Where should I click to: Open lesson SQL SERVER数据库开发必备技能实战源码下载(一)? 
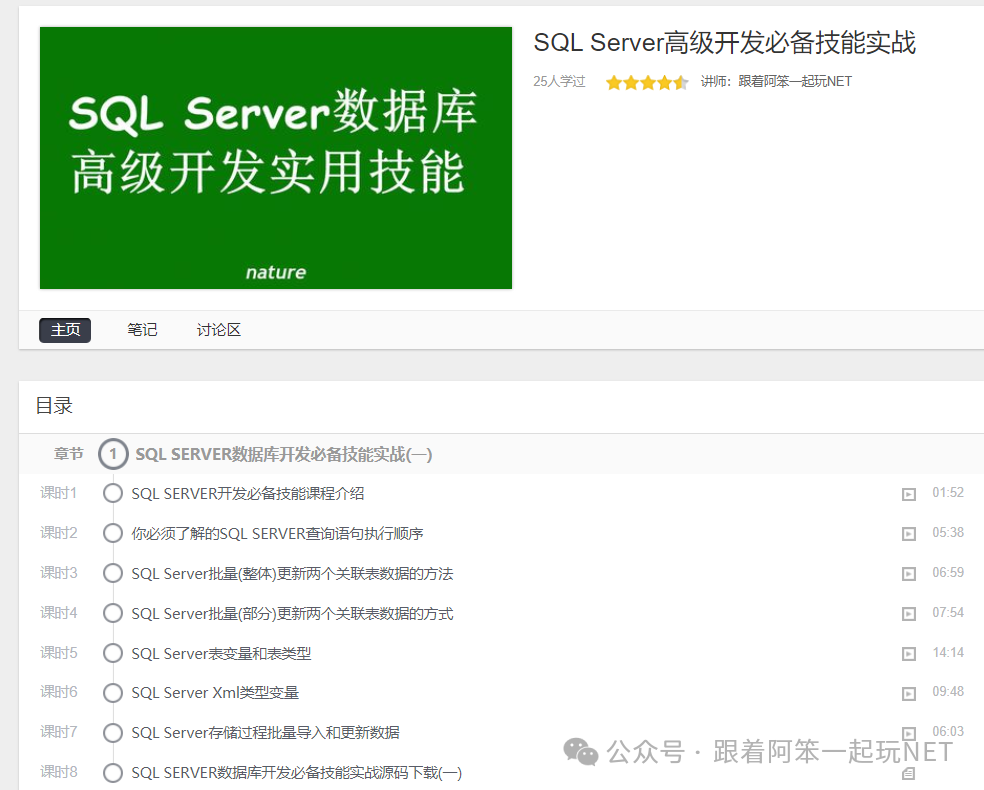click(x=297, y=773)
